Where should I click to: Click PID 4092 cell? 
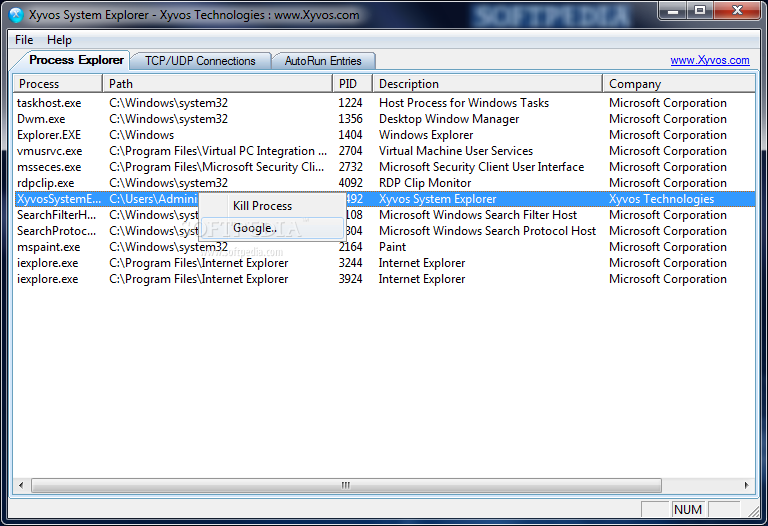tap(350, 183)
